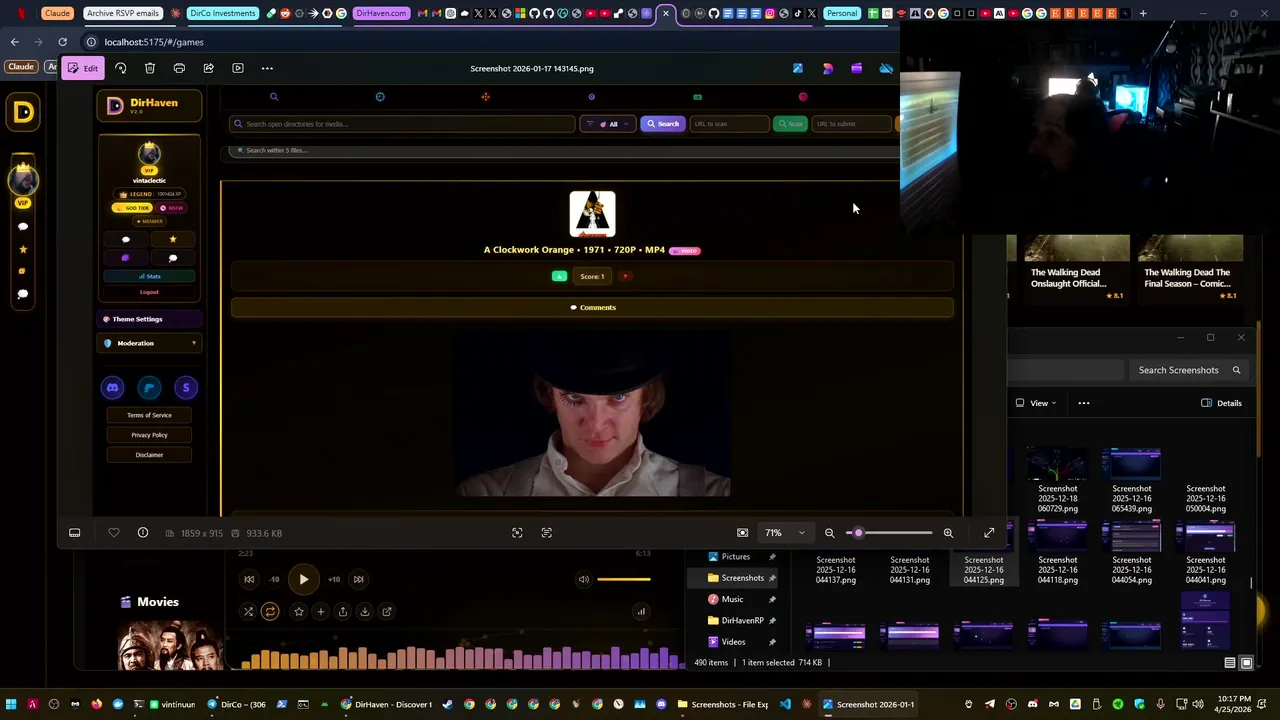Select Music in File Explorer sidebar
The height and width of the screenshot is (720, 1280).
[x=732, y=599]
